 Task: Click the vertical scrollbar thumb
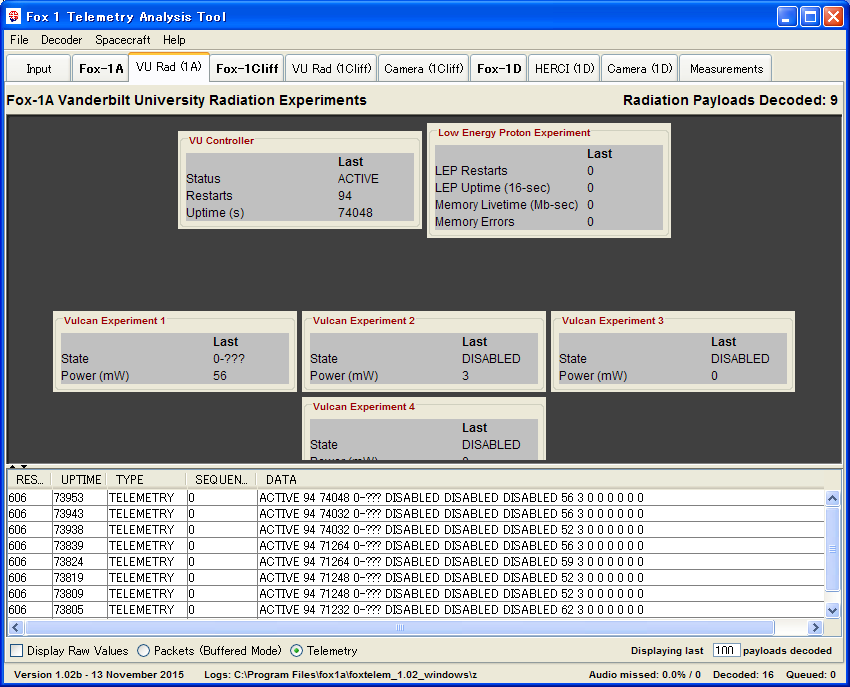[x=833, y=549]
